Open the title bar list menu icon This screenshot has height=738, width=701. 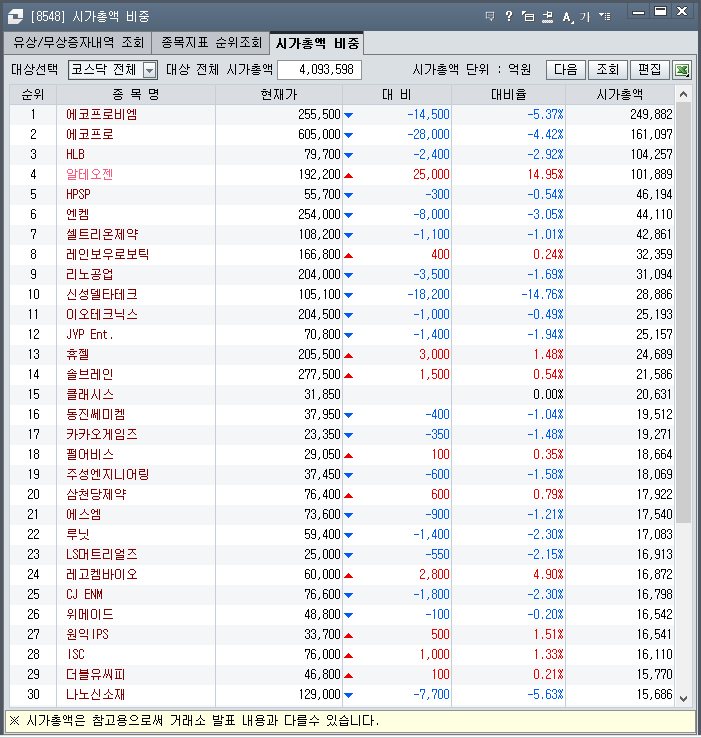click(604, 16)
